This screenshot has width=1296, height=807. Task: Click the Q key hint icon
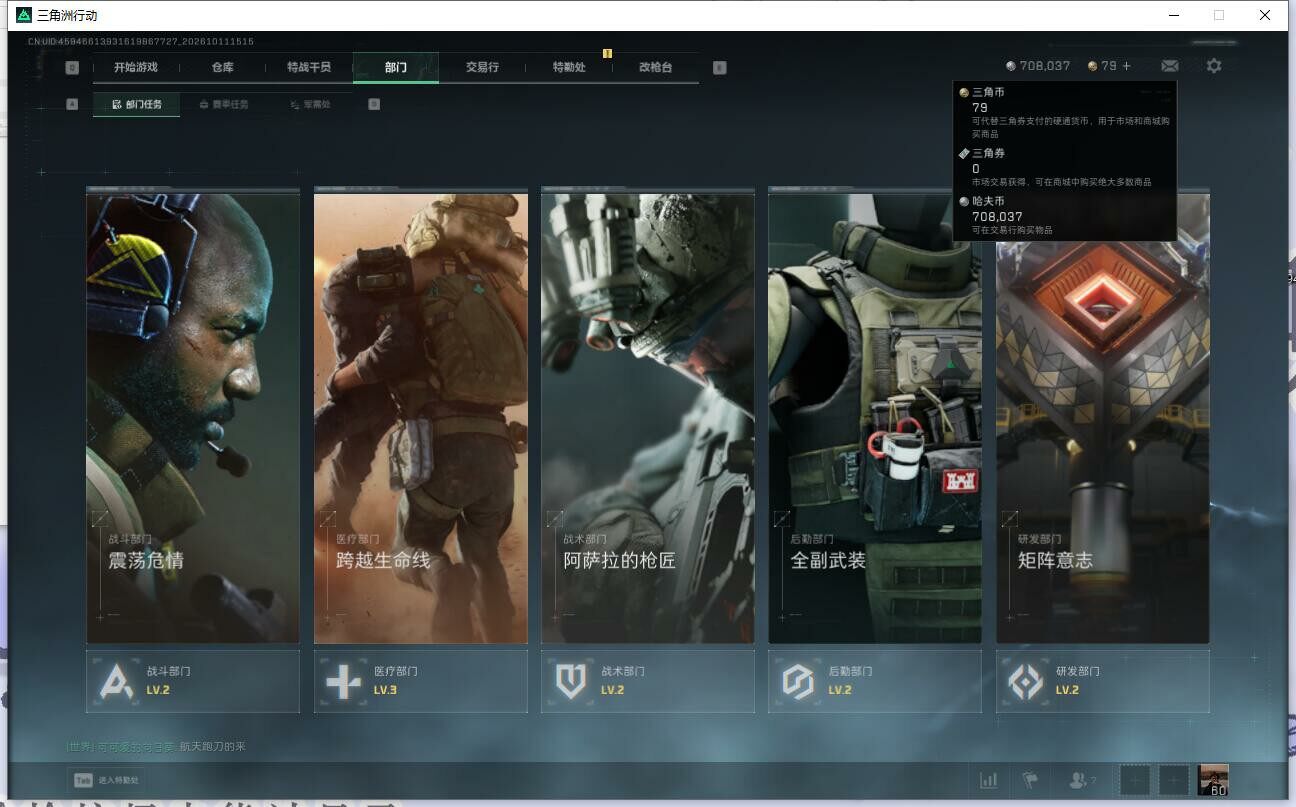click(72, 68)
